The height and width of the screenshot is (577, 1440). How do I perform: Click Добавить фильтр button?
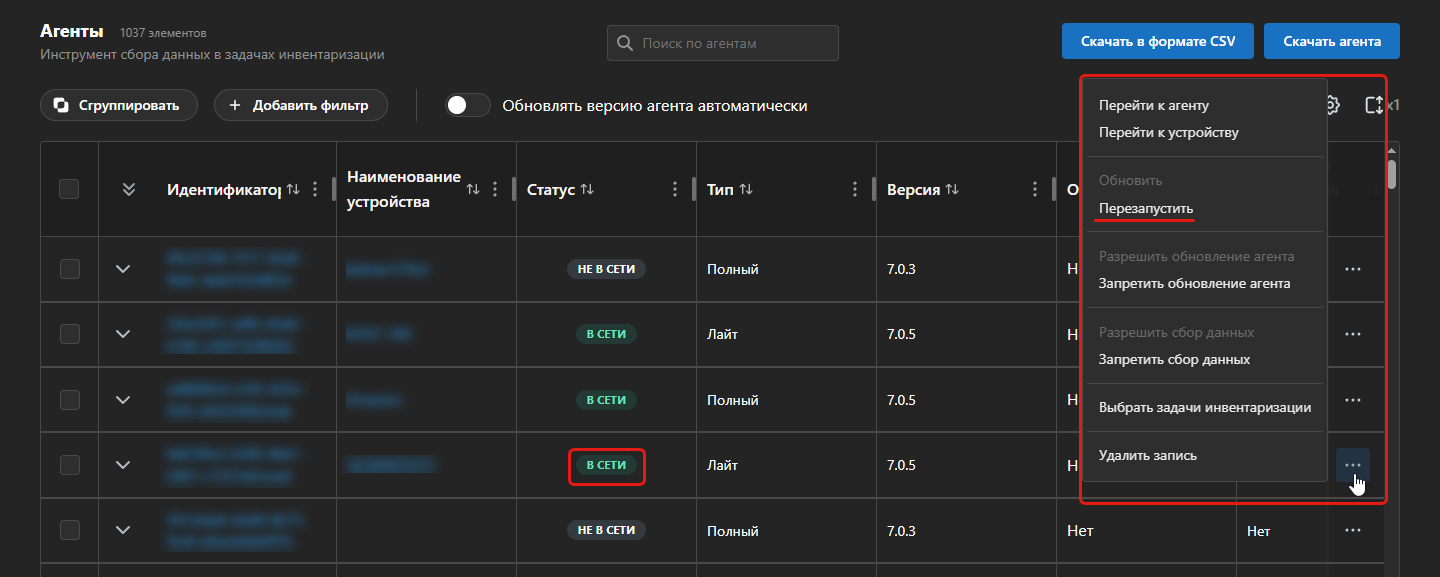click(300, 105)
